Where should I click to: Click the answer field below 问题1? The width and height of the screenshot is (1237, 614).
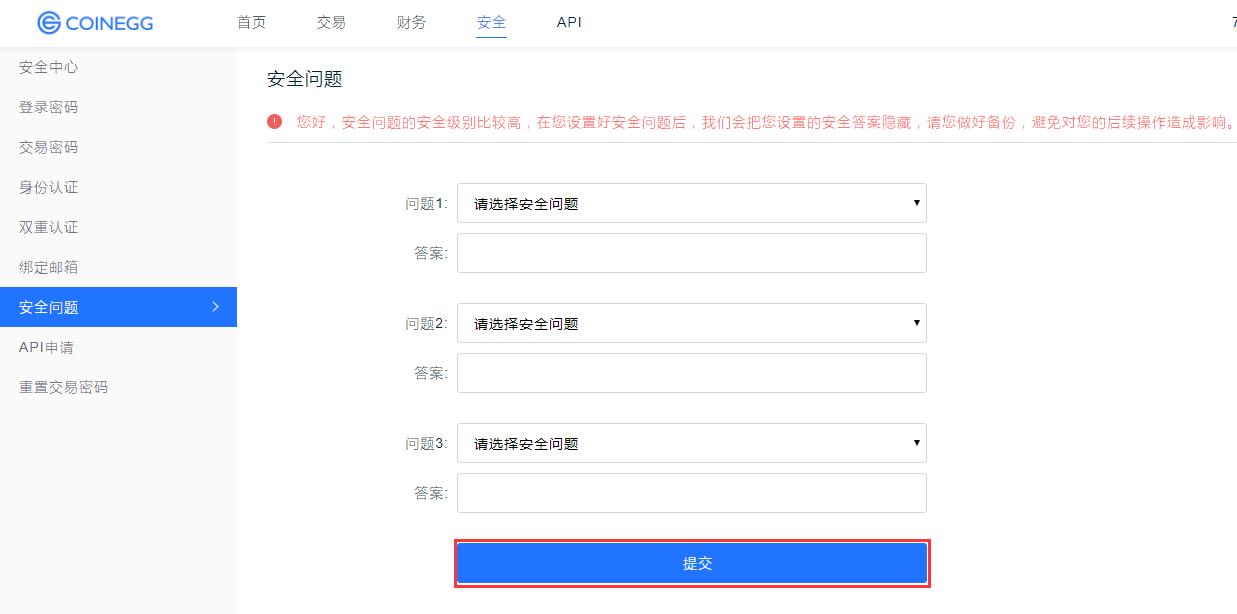coord(690,252)
